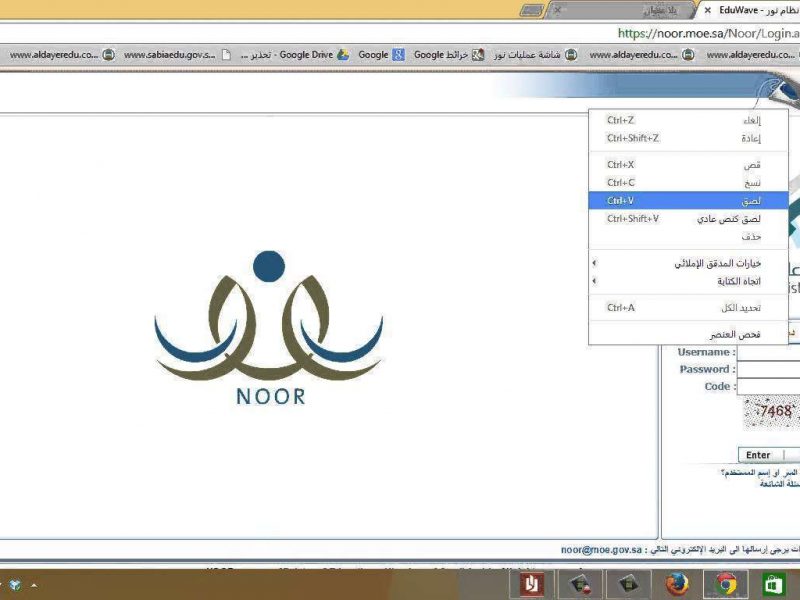
Task: Open the dark cube taskbar icon with red badge
Action: click(580, 584)
